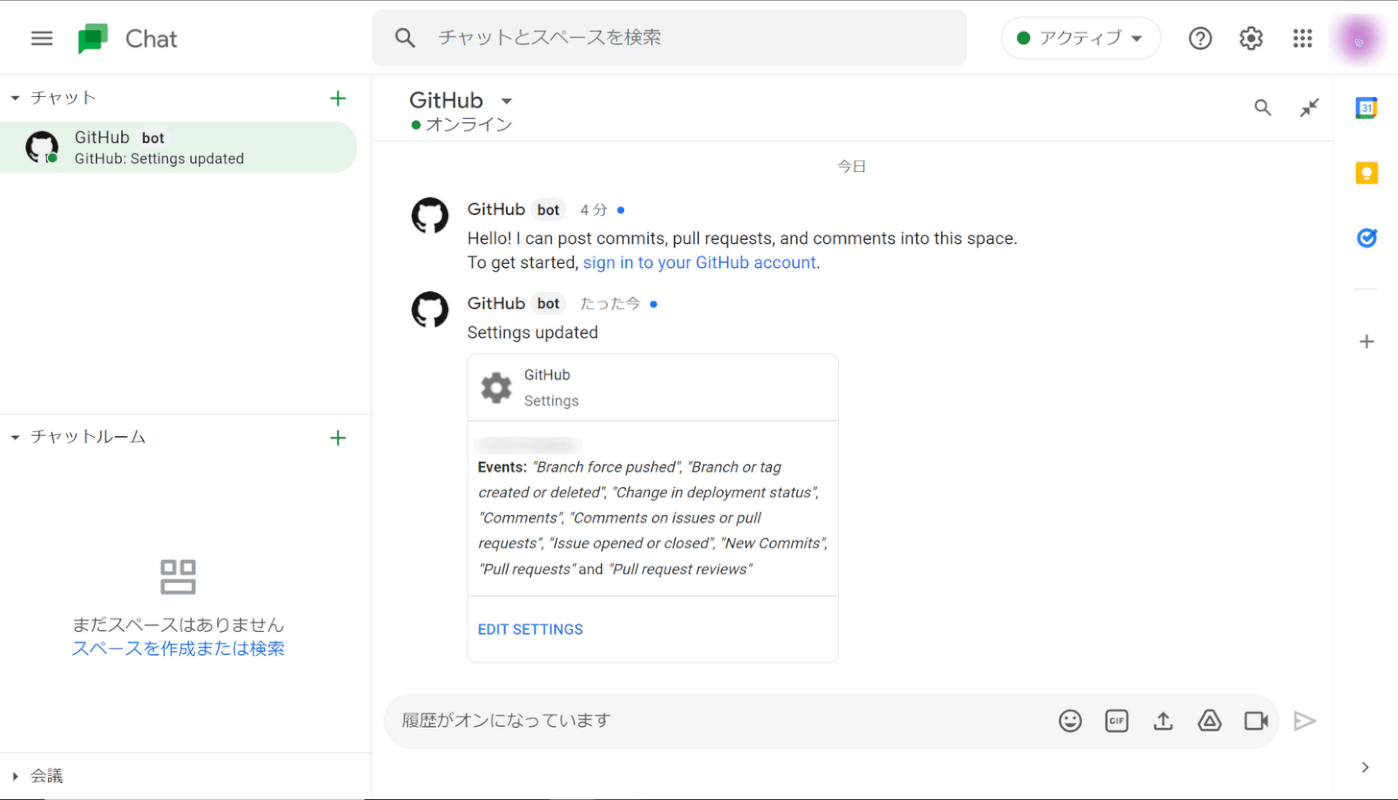This screenshot has width=1398, height=800.
Task: Select the GitHub bot conversation in sidebar
Action: (178, 147)
